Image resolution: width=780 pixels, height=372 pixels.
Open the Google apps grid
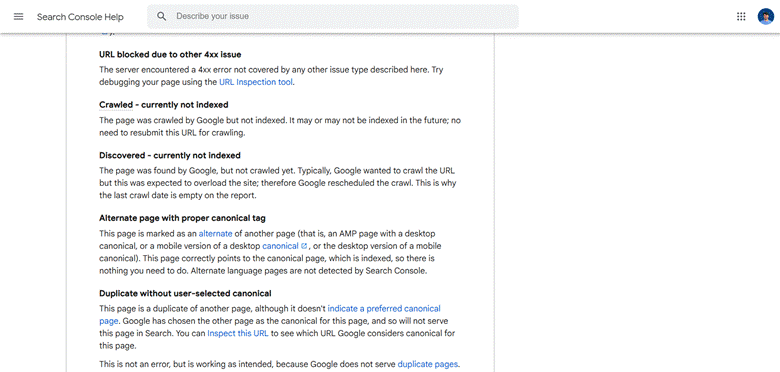(x=741, y=16)
